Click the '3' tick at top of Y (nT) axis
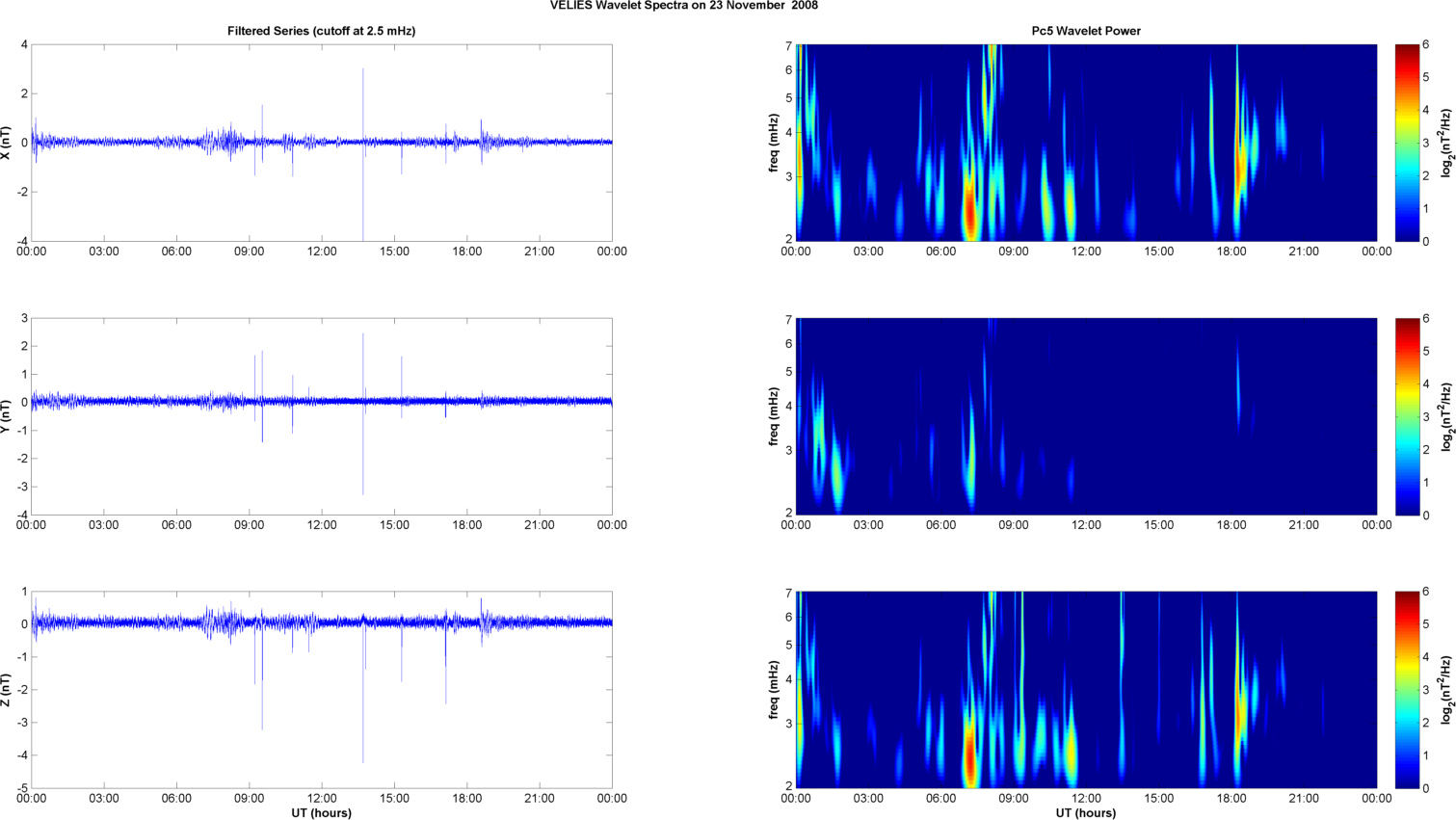The height and width of the screenshot is (820, 1456). point(24,318)
